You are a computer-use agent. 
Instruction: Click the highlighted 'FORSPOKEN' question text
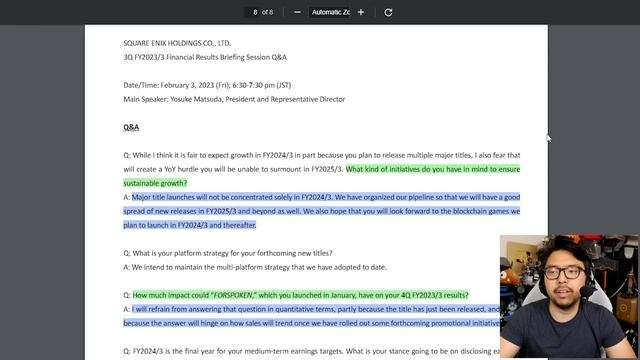pos(300,295)
